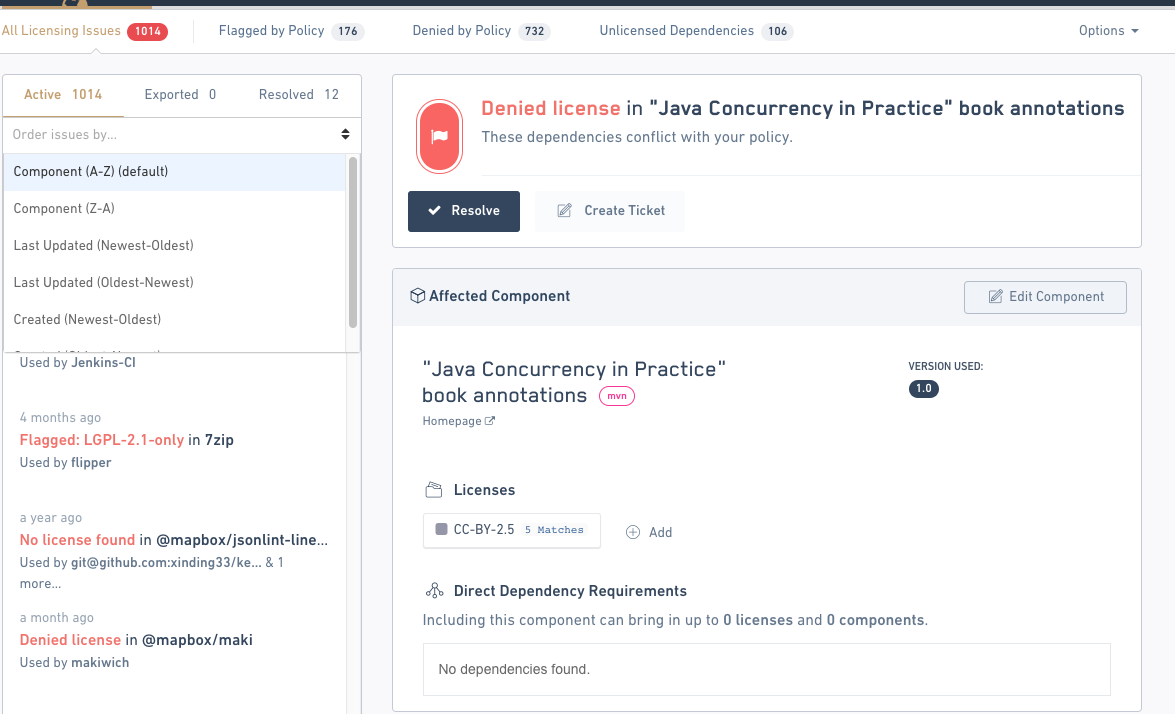Image resolution: width=1175 pixels, height=714 pixels.
Task: Click the Create Ticket pencil icon
Action: tap(564, 211)
